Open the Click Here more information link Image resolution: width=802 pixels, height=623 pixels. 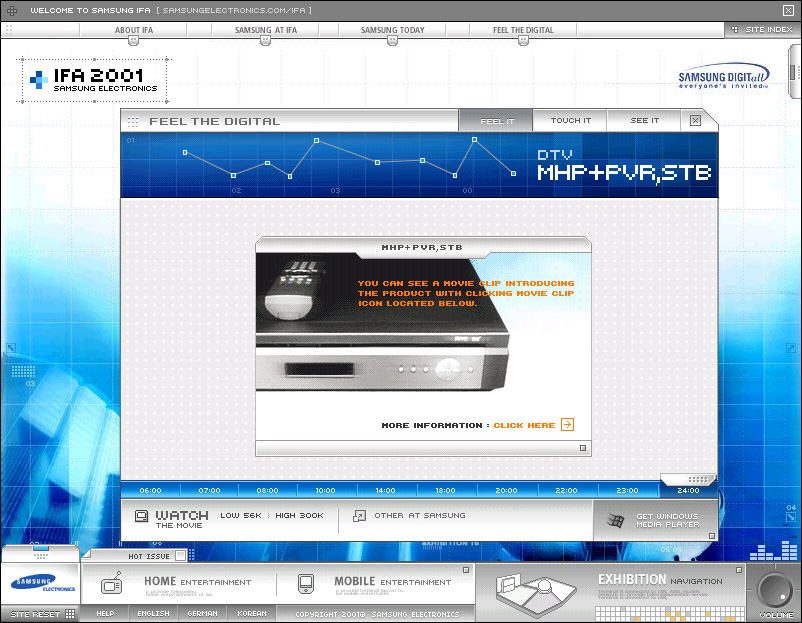pos(524,425)
